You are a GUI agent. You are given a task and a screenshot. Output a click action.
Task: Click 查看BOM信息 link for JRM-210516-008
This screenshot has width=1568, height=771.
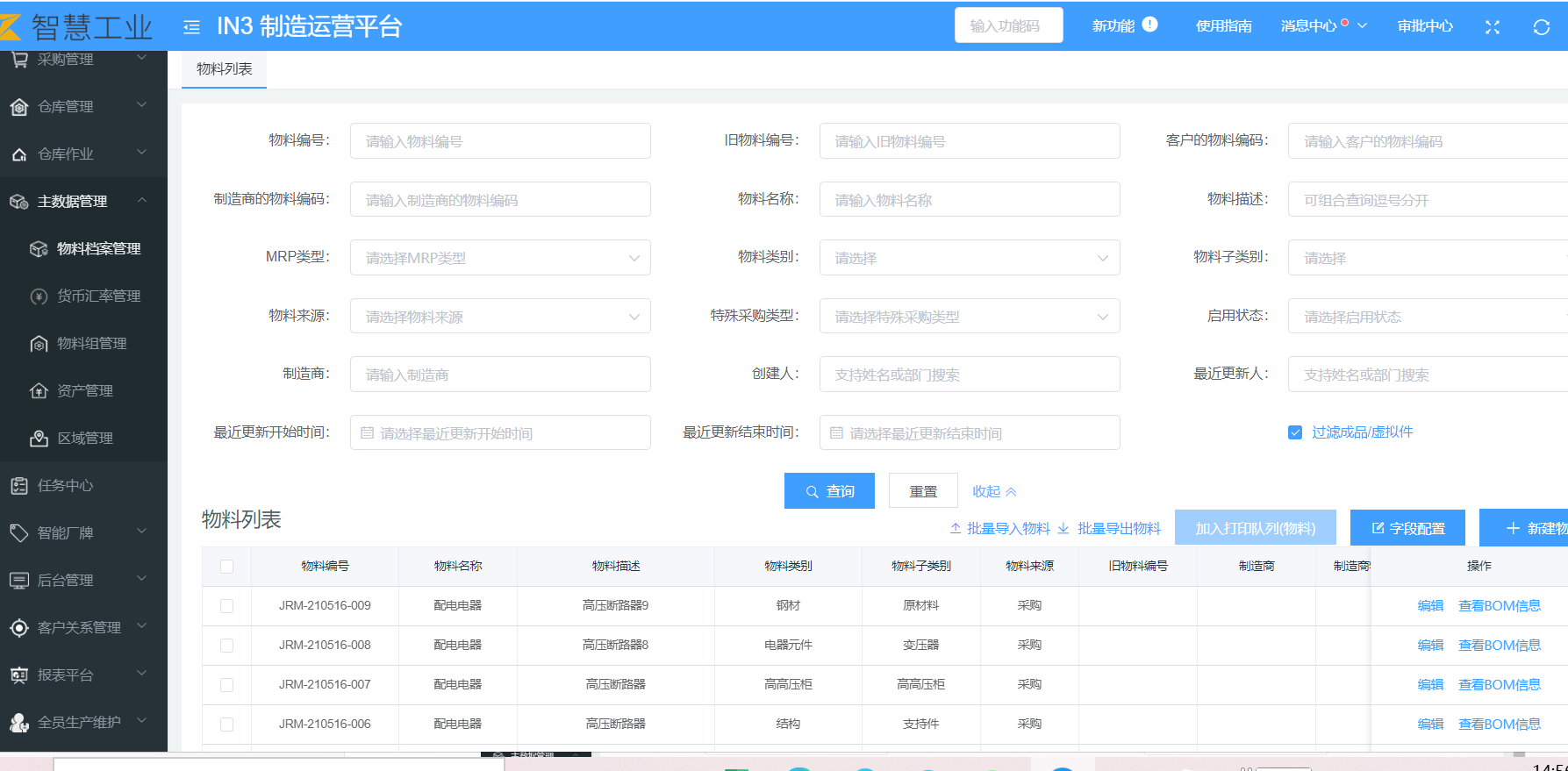[x=1499, y=646]
